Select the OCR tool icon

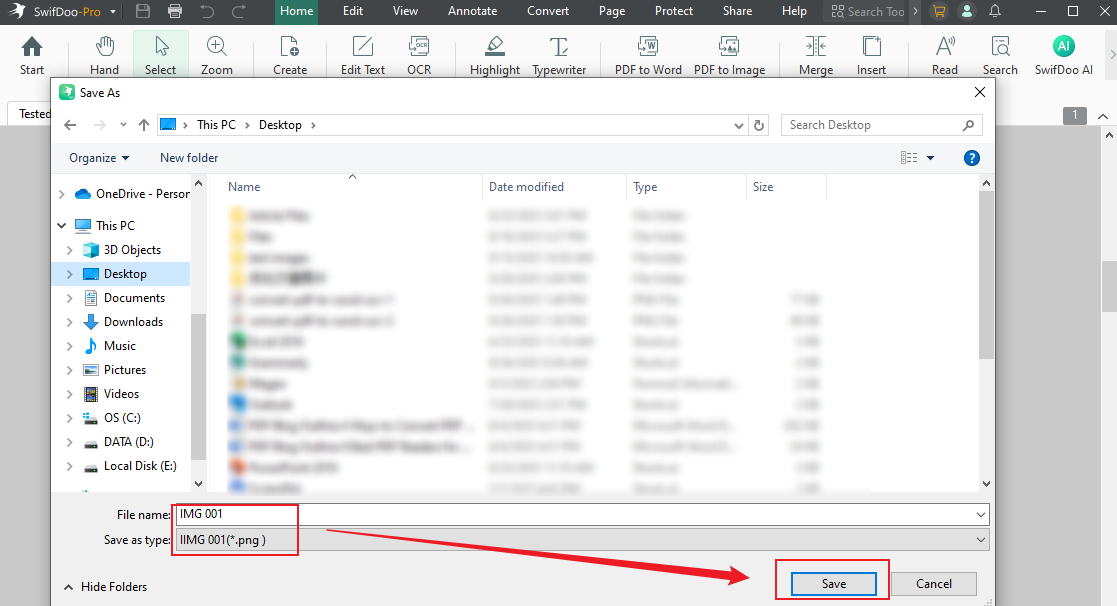[x=419, y=47]
